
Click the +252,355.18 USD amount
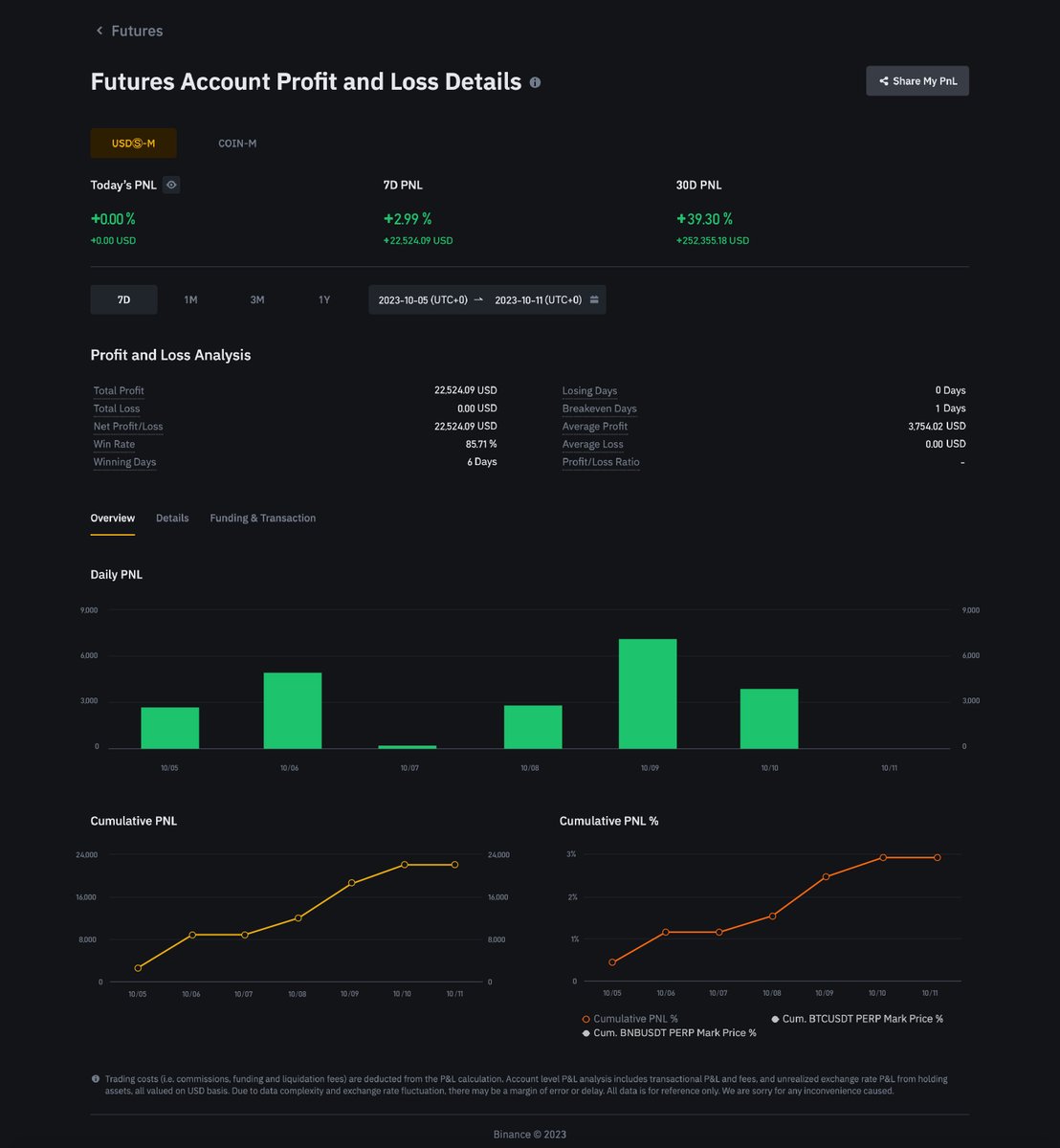click(x=713, y=241)
